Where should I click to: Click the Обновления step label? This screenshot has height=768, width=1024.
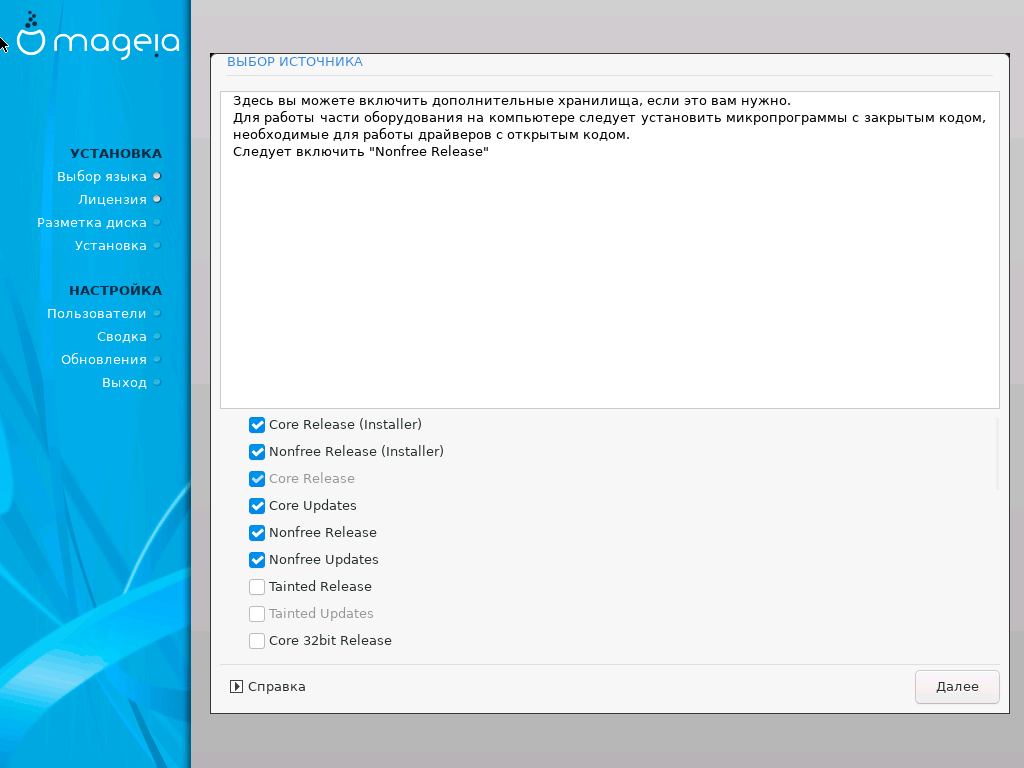pyautogui.click(x=103, y=359)
